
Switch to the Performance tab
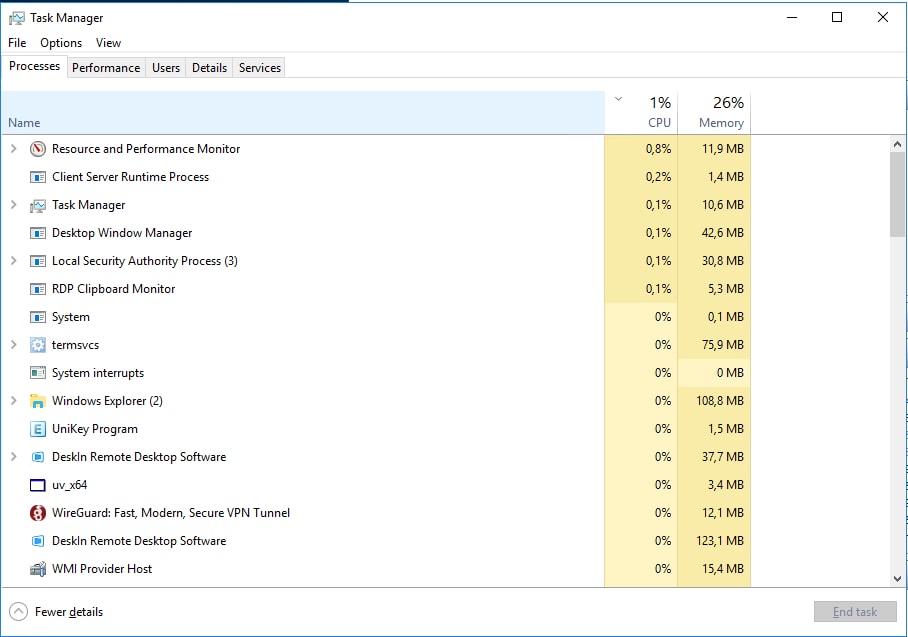point(106,67)
